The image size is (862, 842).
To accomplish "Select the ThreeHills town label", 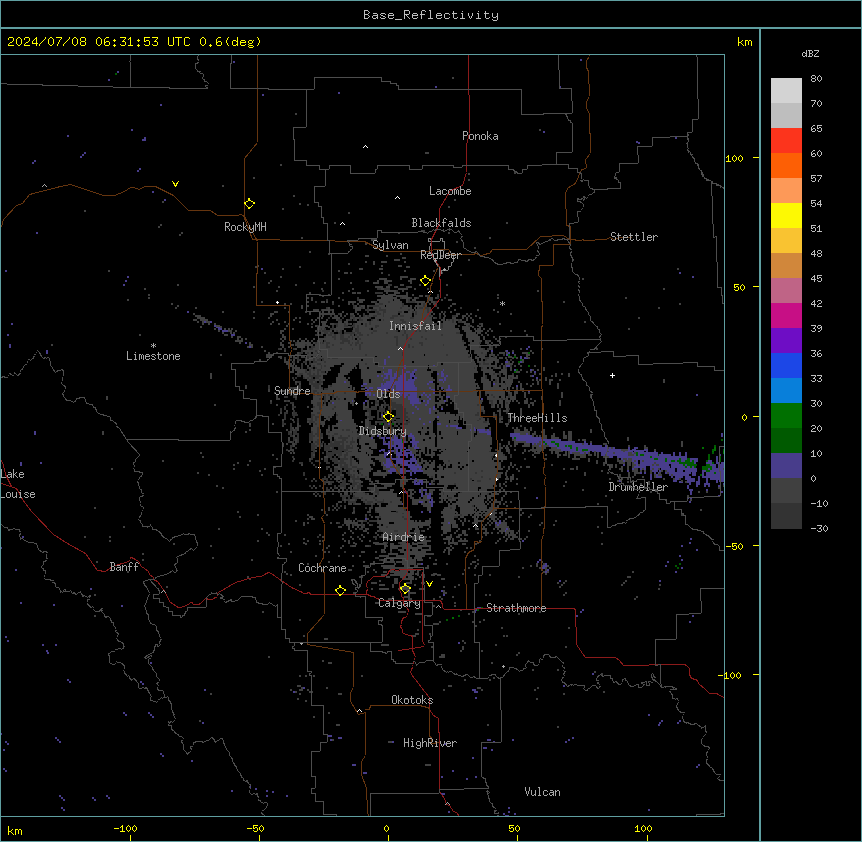I will point(537,418).
